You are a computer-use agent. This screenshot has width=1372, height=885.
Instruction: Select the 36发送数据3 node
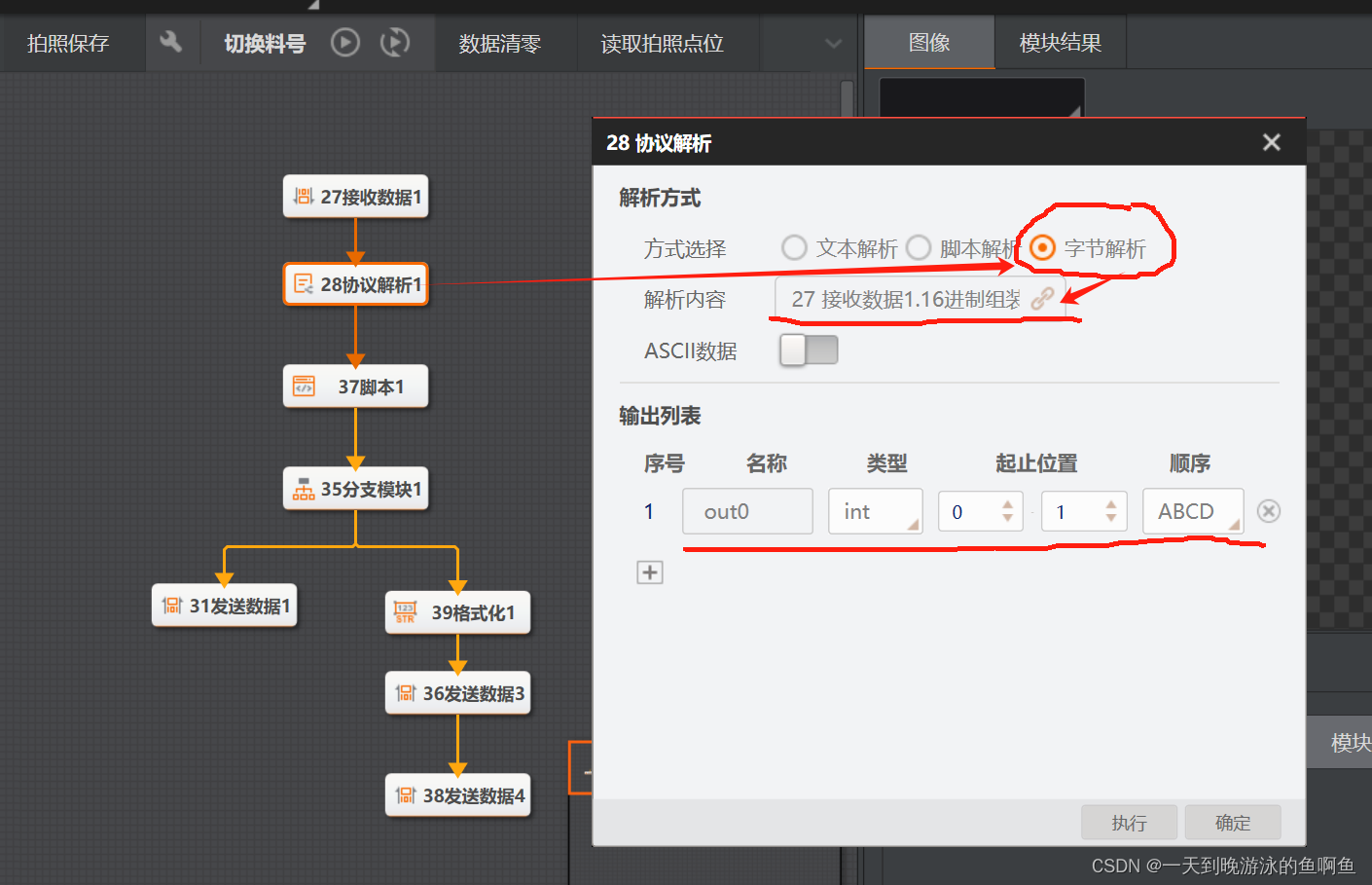pyautogui.click(x=458, y=693)
